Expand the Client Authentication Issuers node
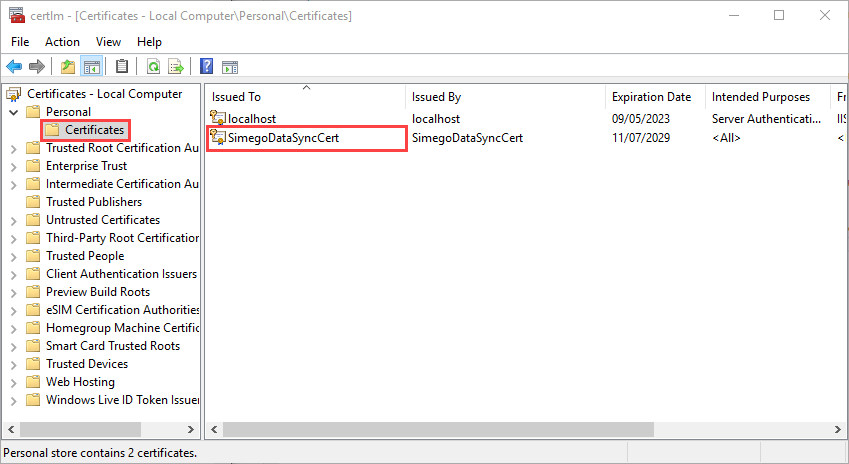 click(x=14, y=275)
